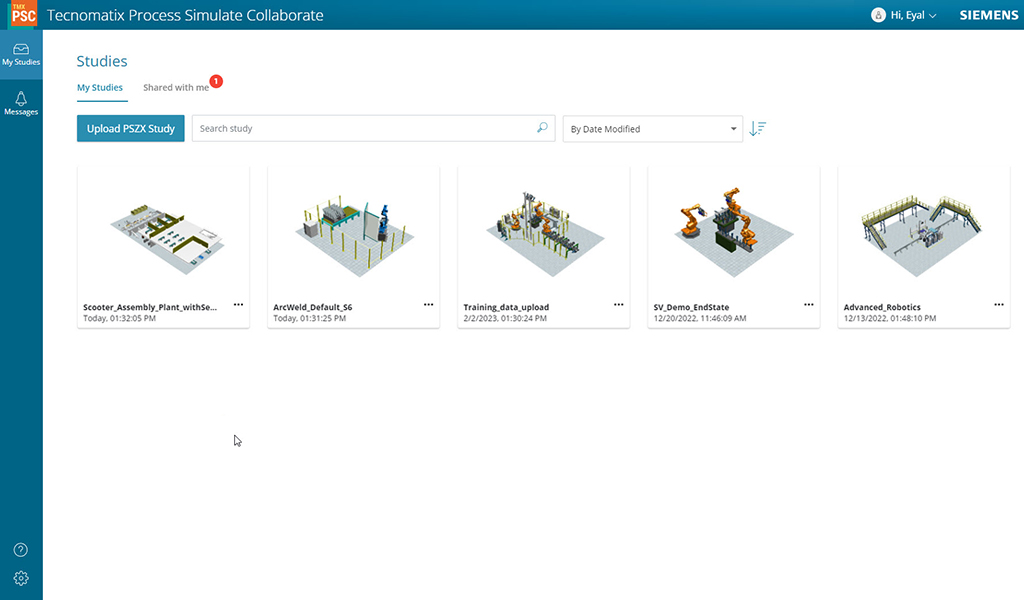1024x600 pixels.
Task: Open the Scooter_Assembly_Plant study thumbnail
Action: point(163,230)
